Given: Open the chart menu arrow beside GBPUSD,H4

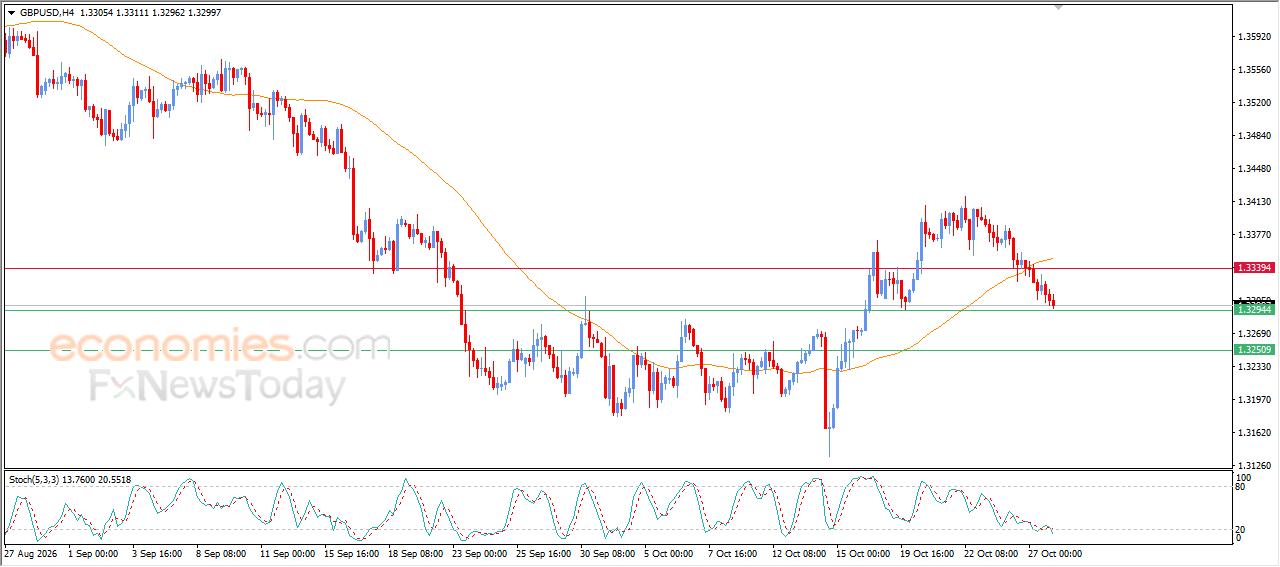Looking at the screenshot, I should 11,13.
